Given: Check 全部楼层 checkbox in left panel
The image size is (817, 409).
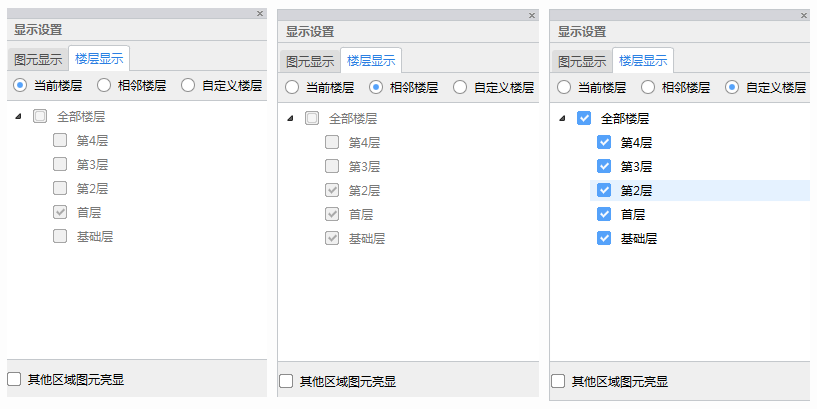Looking at the screenshot, I should (x=40, y=116).
